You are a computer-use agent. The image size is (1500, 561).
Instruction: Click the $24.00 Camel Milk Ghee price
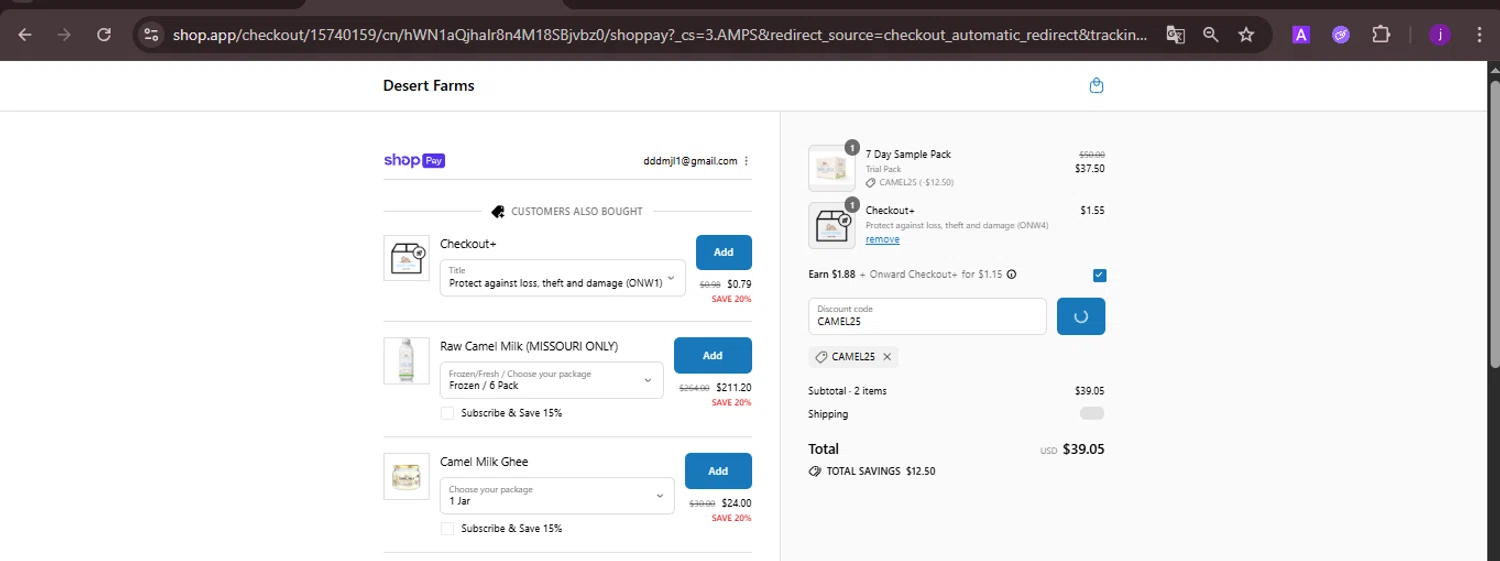736,503
